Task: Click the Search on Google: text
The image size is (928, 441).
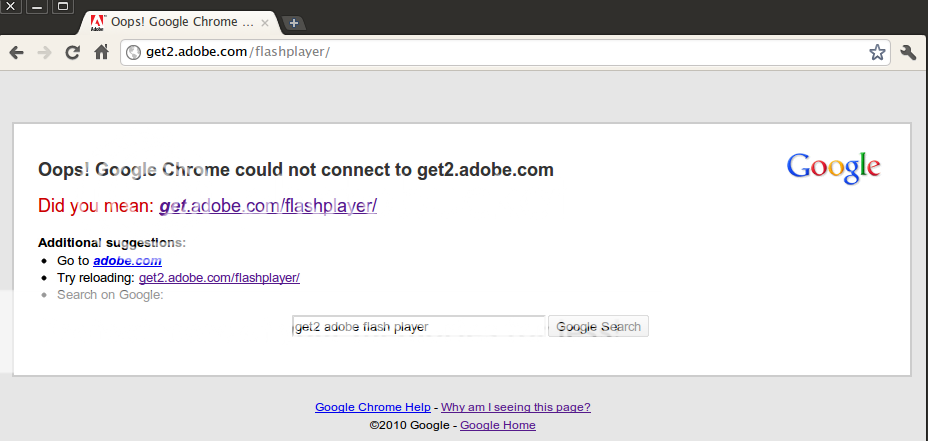Action: (x=110, y=295)
